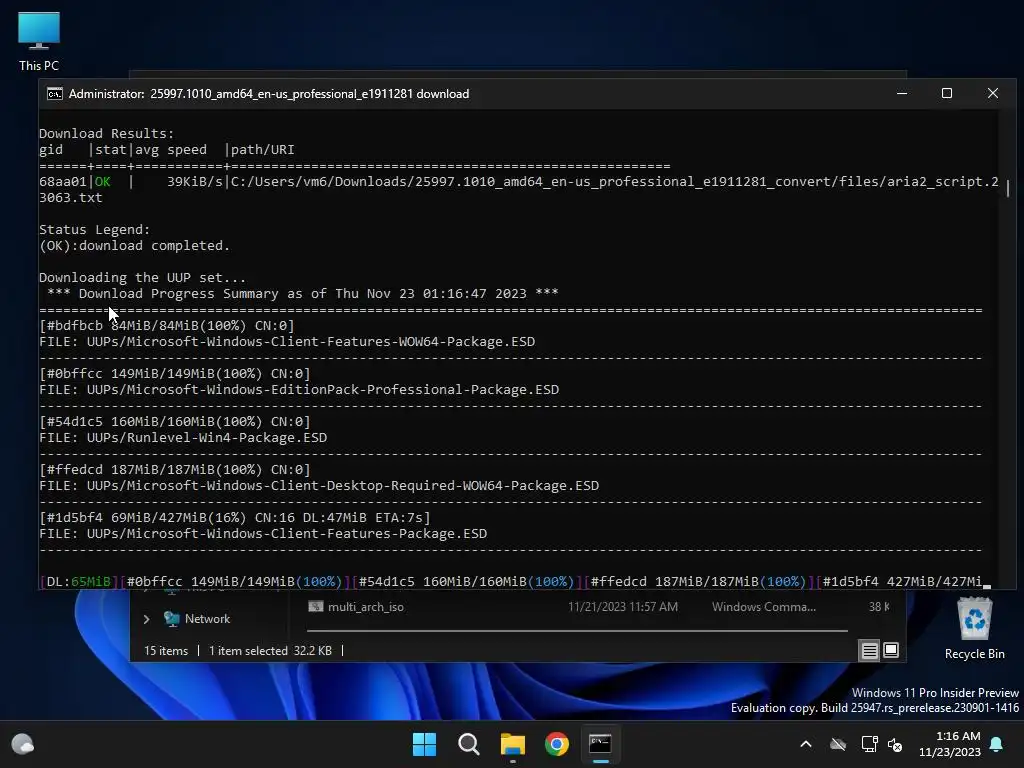This screenshot has width=1024, height=768.
Task: Open taskbar Search
Action: (x=468, y=744)
